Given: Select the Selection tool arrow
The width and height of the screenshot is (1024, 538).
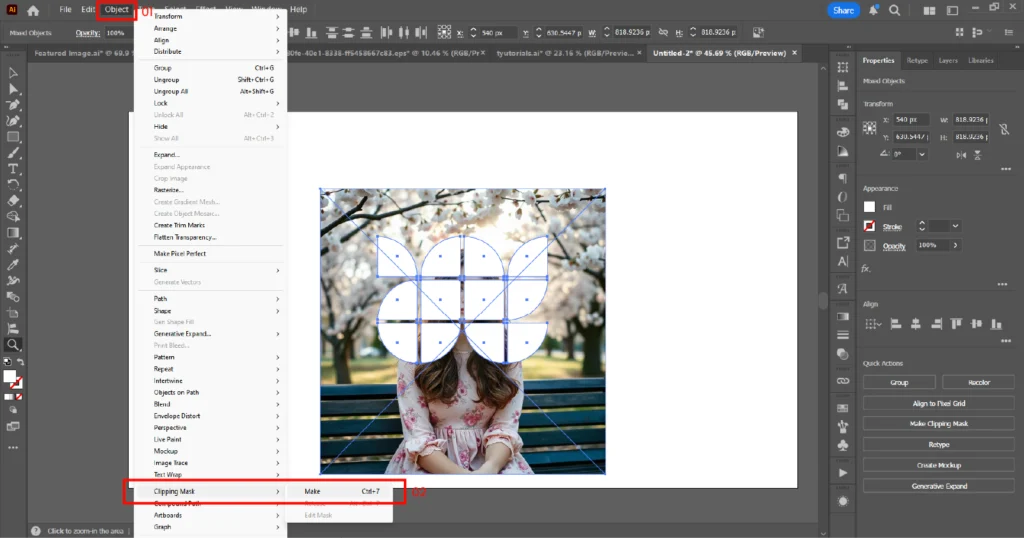Looking at the screenshot, I should (13, 73).
